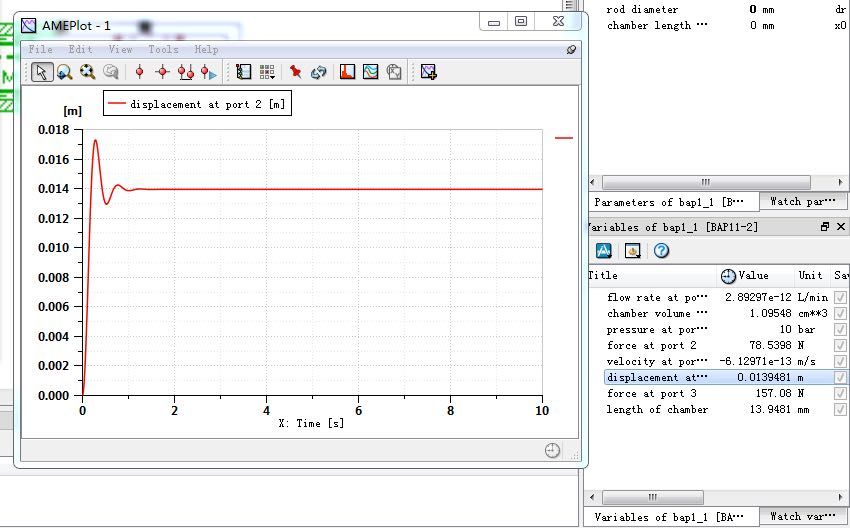This screenshot has height=528, width=850.
Task: Click the update/refresh arrows icon
Action: point(319,72)
